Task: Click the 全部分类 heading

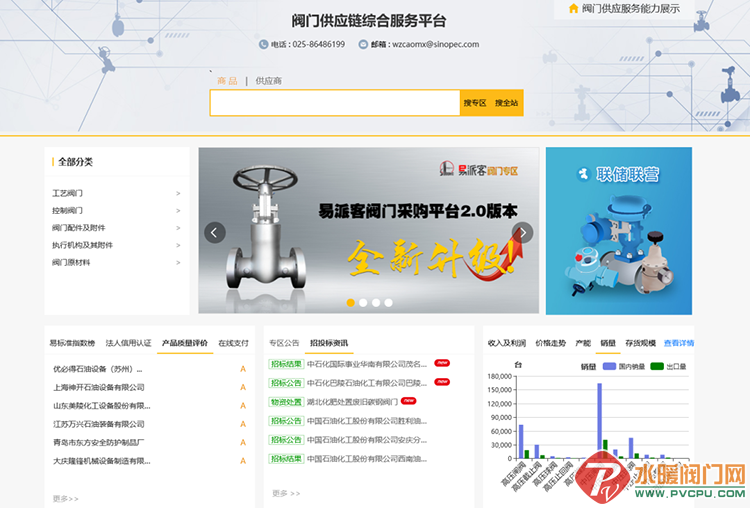Action: (x=75, y=162)
